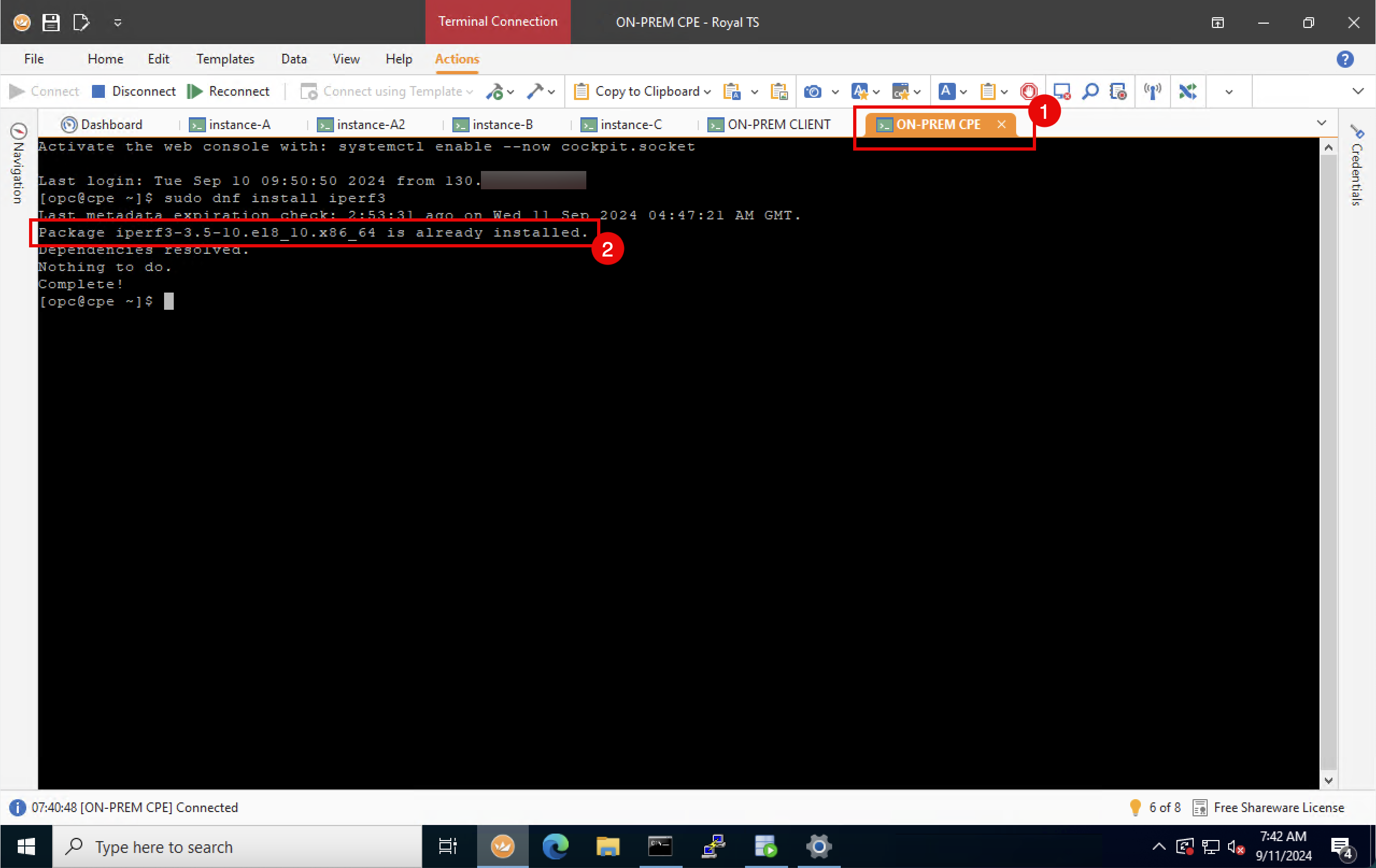1376x868 pixels.
Task: Open Microsoft Edge from the taskbar
Action: pyautogui.click(x=555, y=846)
